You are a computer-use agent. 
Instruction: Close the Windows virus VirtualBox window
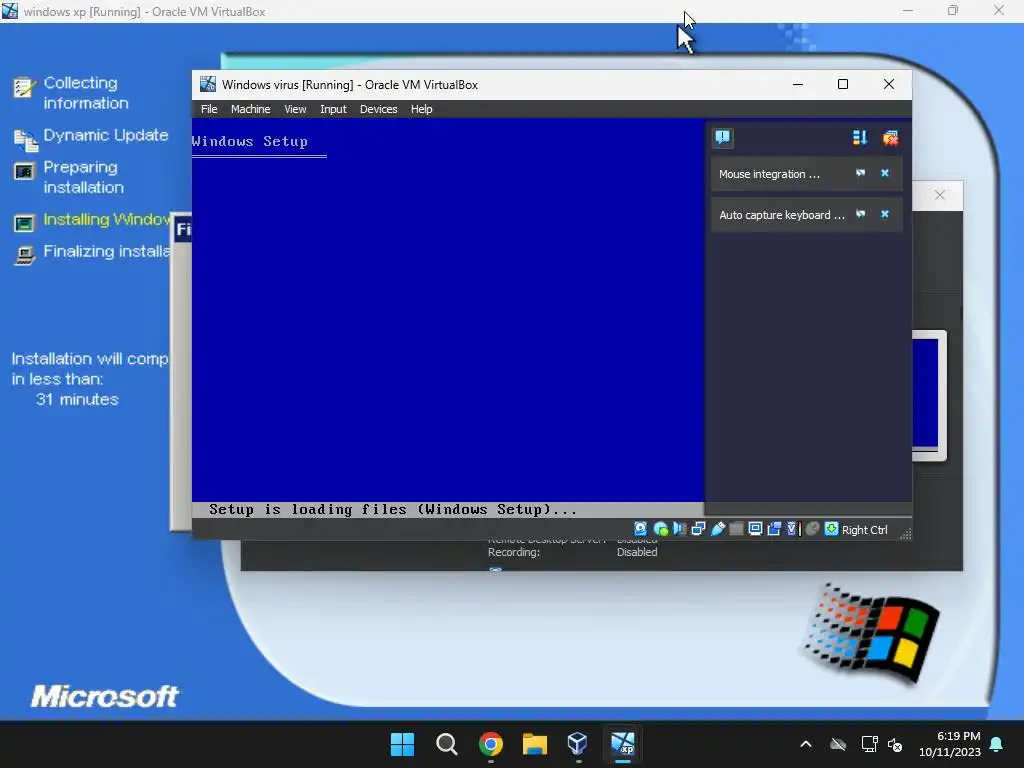click(888, 84)
